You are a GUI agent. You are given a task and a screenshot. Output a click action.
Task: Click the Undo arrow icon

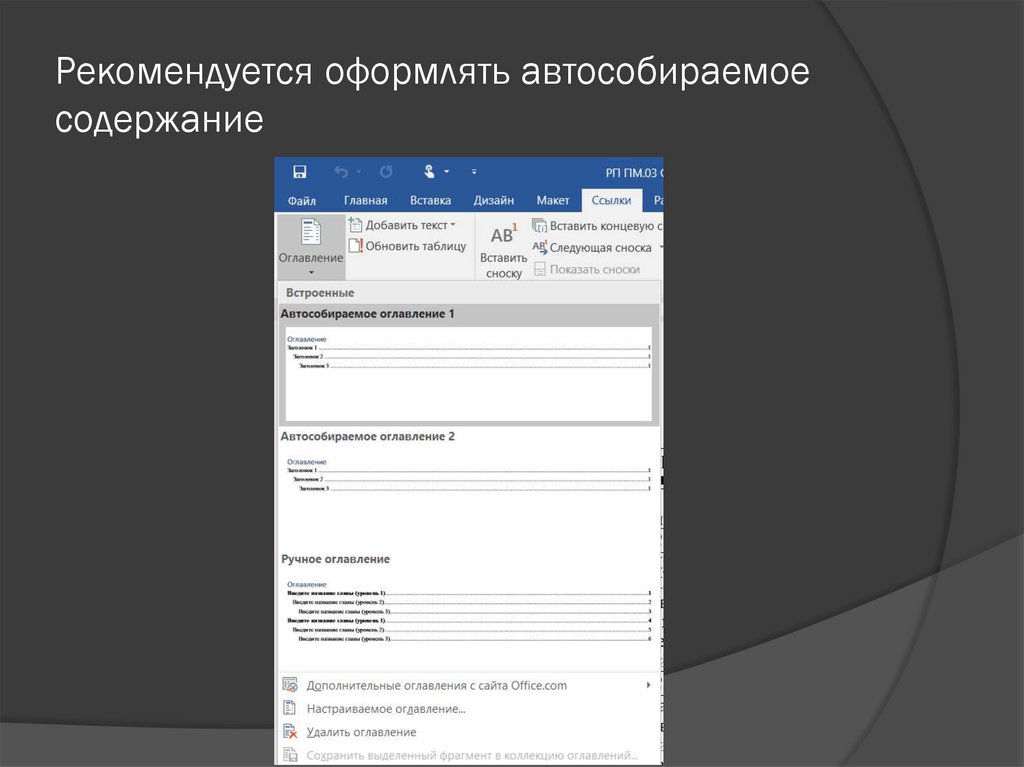coord(341,172)
